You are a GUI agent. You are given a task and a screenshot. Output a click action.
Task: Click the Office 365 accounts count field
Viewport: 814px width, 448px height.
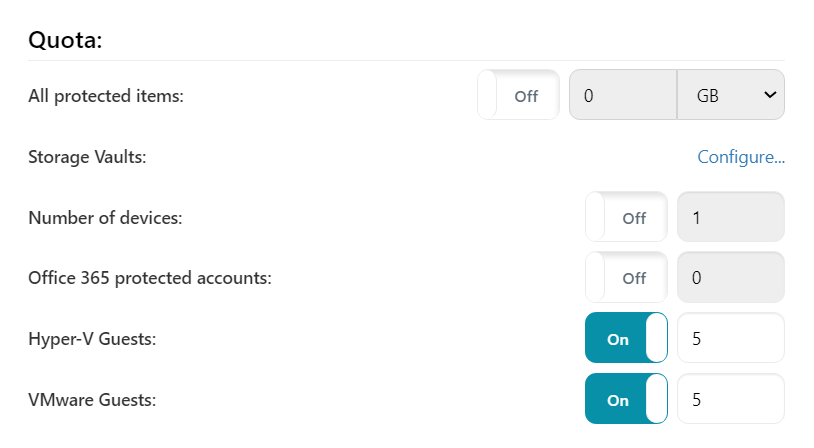730,278
